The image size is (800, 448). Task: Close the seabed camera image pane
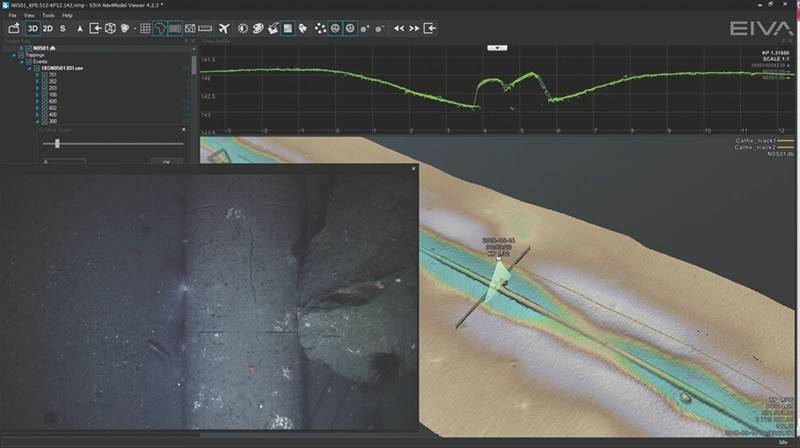(x=413, y=168)
